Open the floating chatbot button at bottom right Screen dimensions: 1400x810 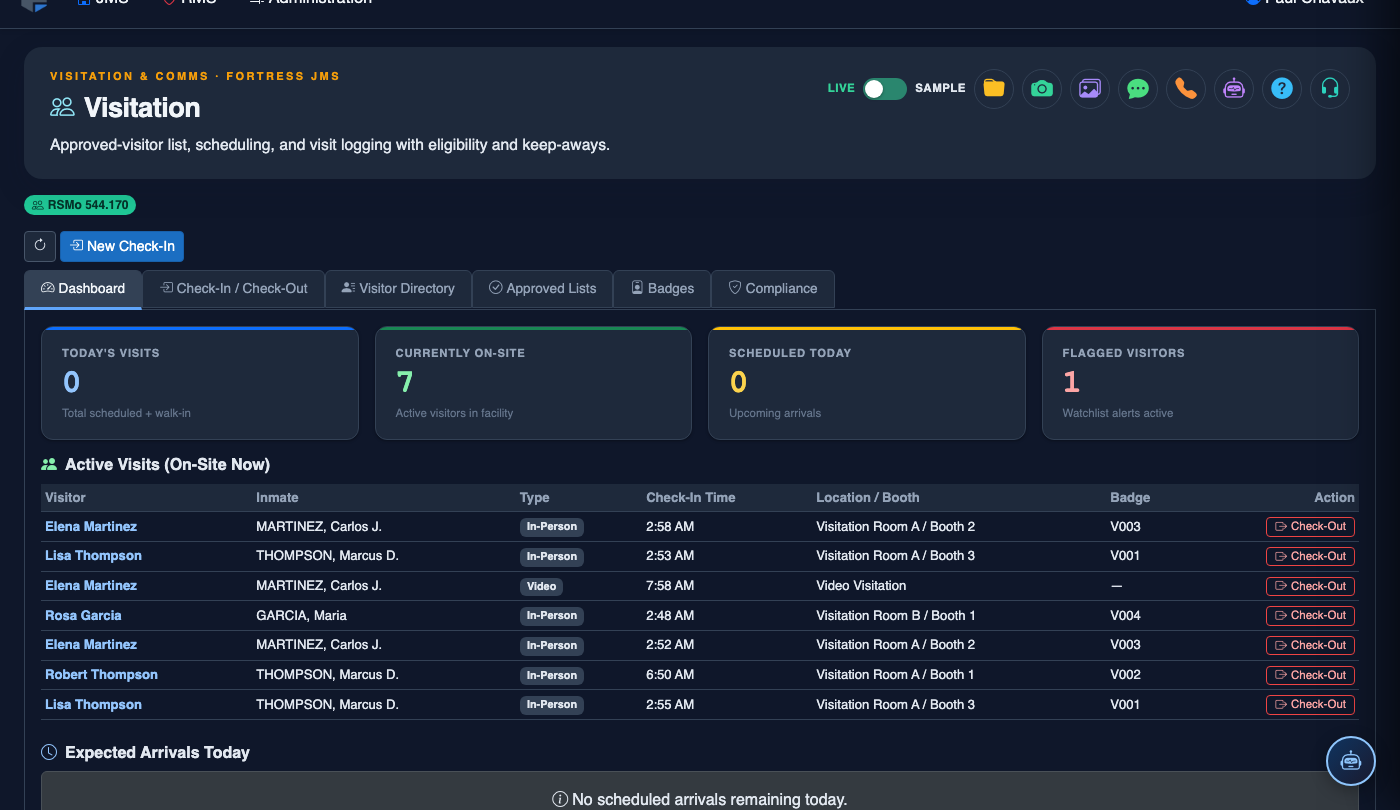pos(1351,761)
